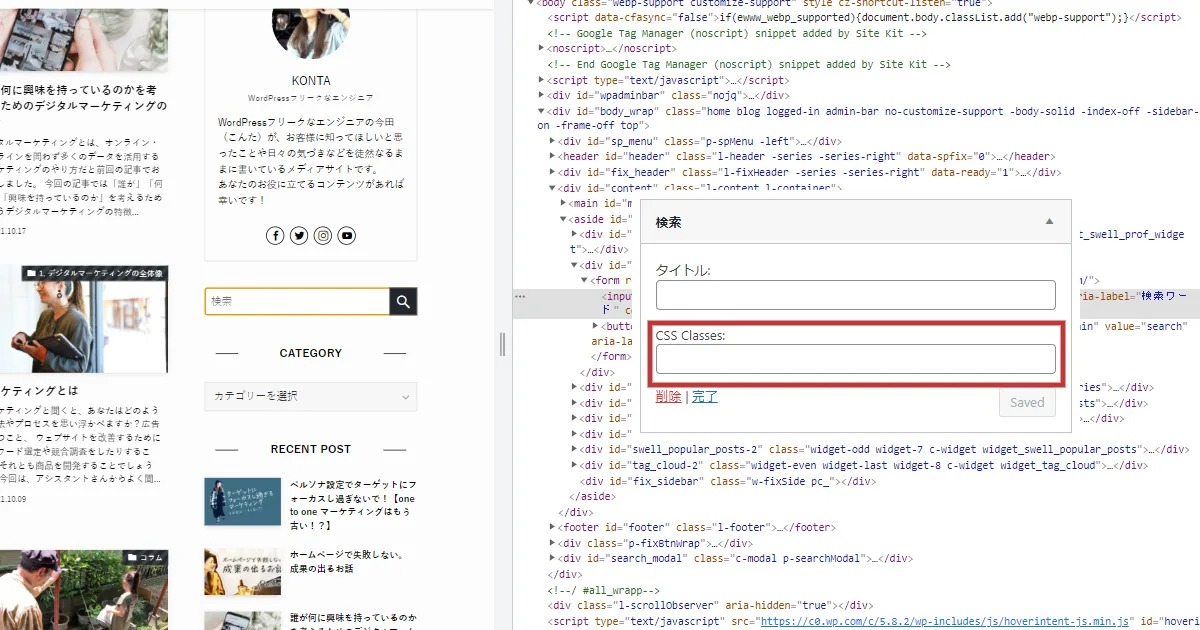Expand the div p-fixBtnWrap node
The height and width of the screenshot is (630, 1200).
coord(553,543)
